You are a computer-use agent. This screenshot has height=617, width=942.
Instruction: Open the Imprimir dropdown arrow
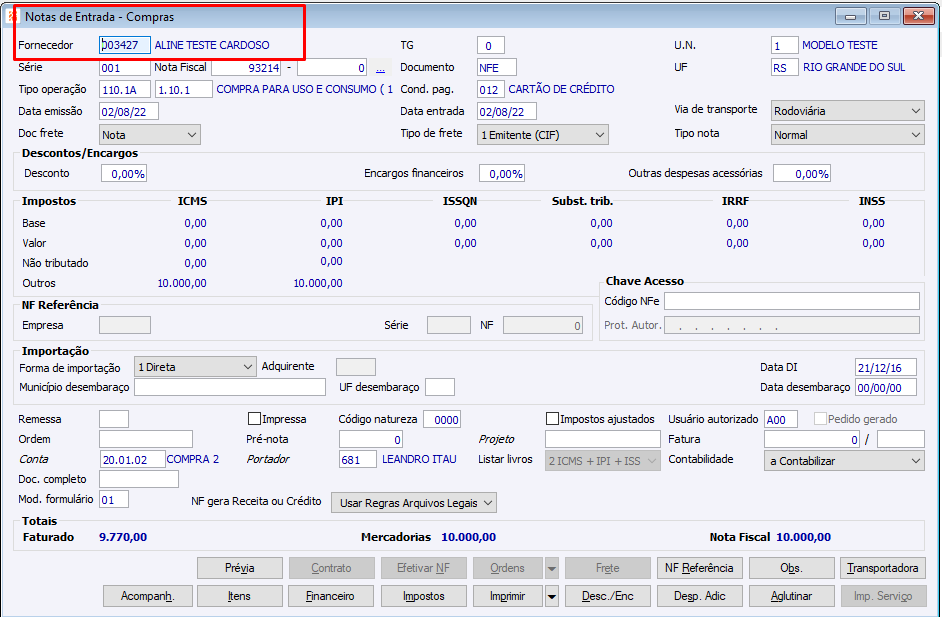552,597
